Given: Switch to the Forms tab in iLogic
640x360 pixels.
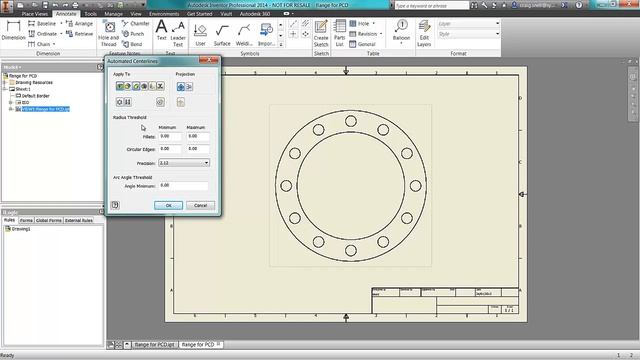Looking at the screenshot, I should click(26, 220).
